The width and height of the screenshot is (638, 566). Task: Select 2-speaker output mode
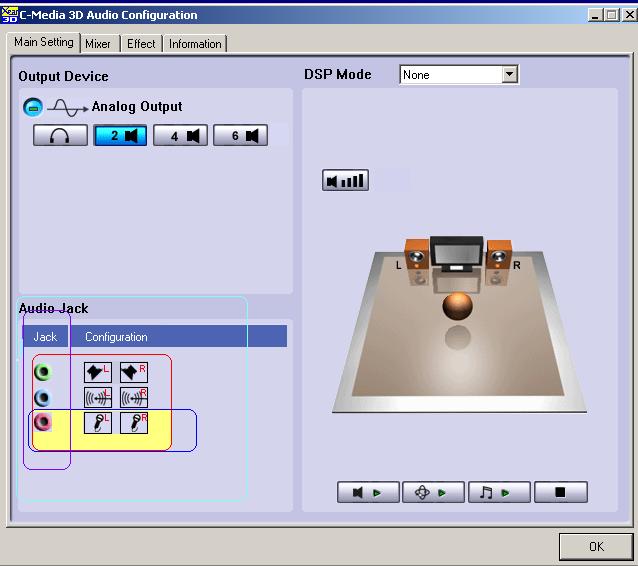pyautogui.click(x=120, y=135)
